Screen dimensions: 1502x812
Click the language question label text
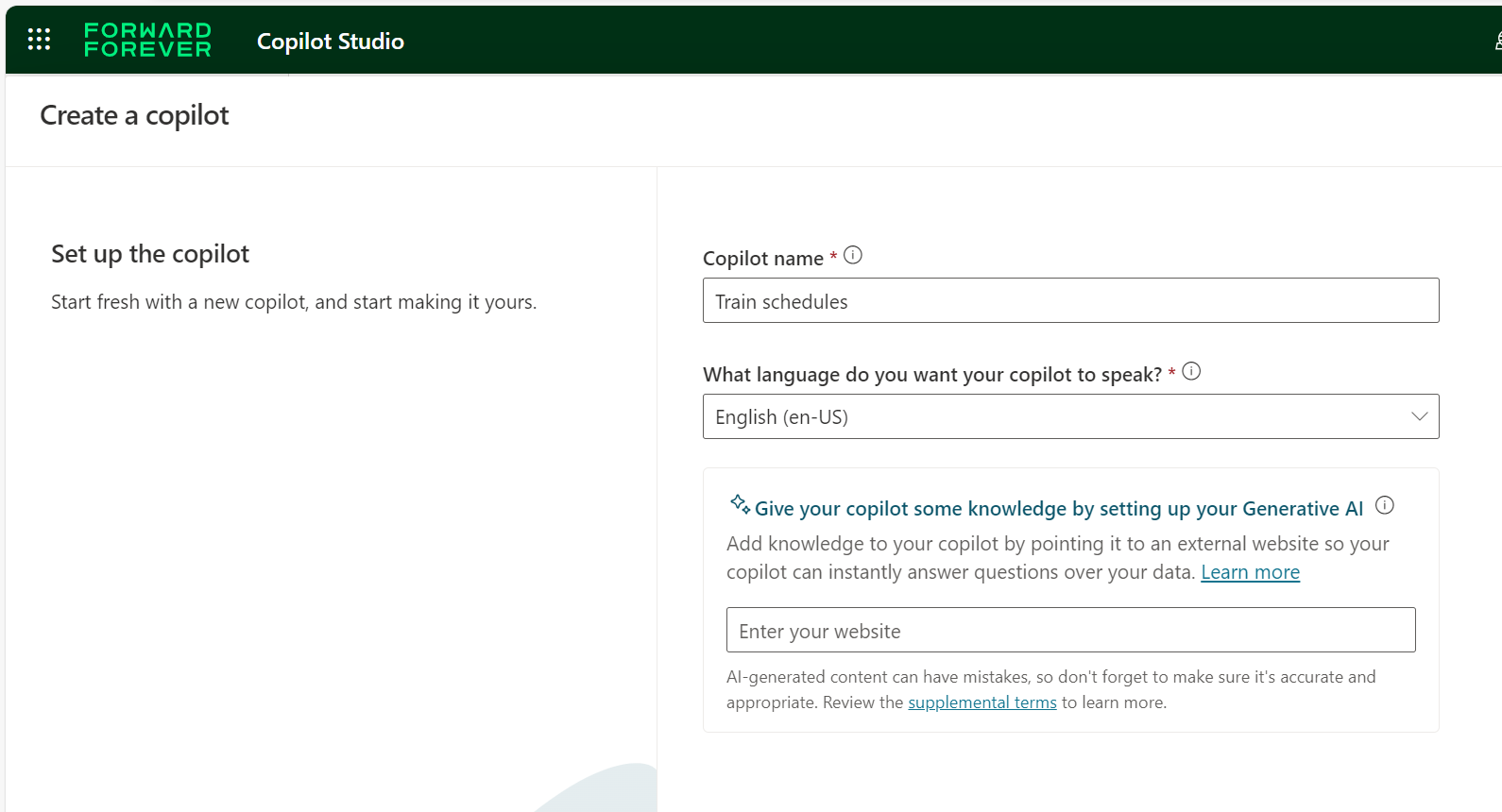931,375
